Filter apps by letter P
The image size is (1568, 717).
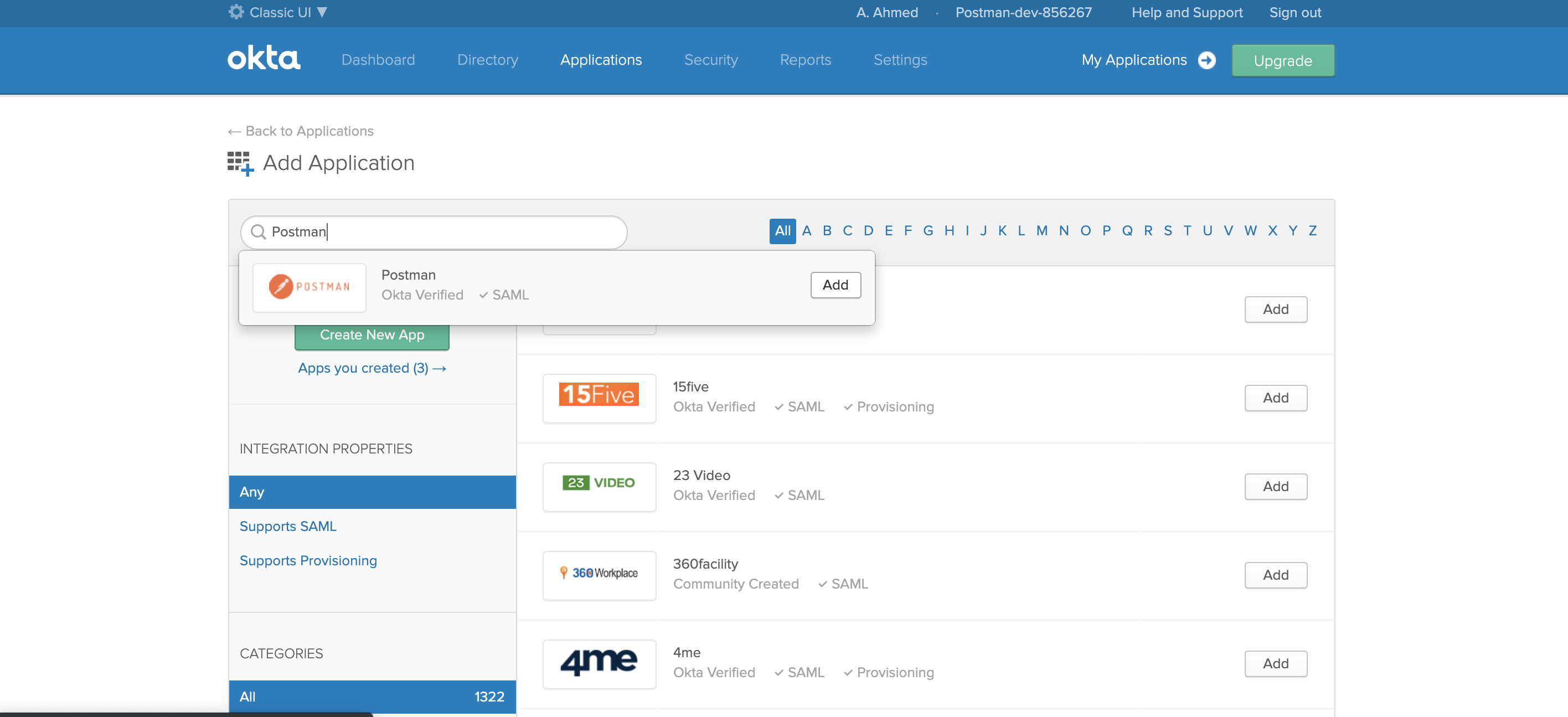click(1106, 230)
